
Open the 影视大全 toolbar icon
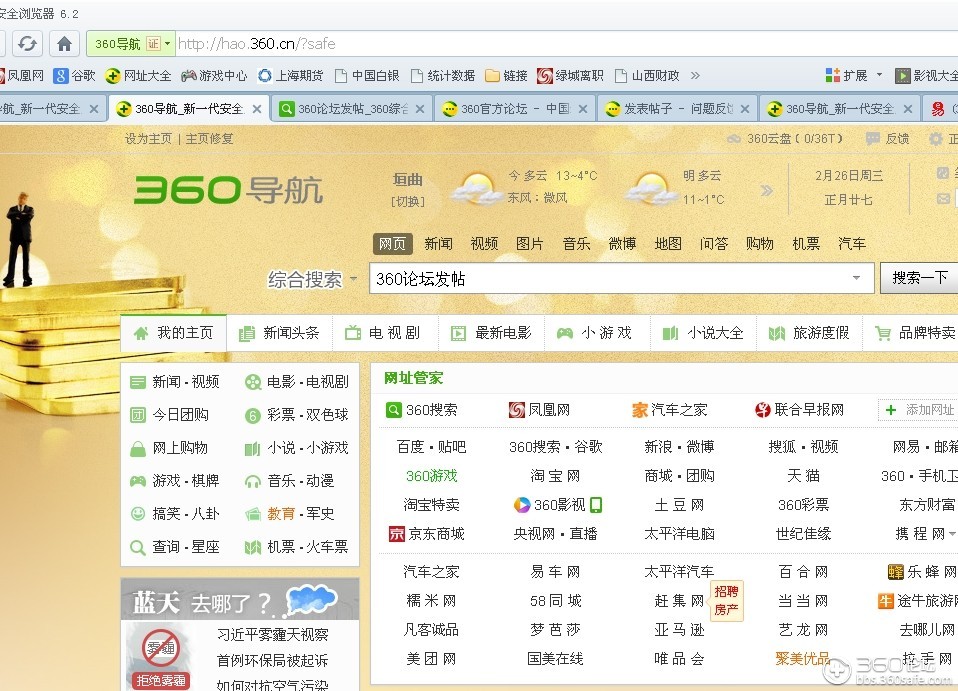click(902, 76)
